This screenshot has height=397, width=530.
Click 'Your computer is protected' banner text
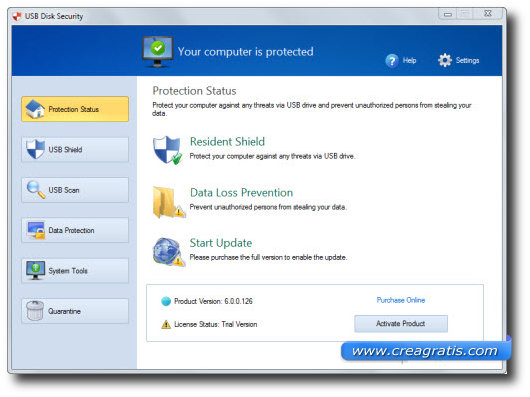[x=246, y=52]
